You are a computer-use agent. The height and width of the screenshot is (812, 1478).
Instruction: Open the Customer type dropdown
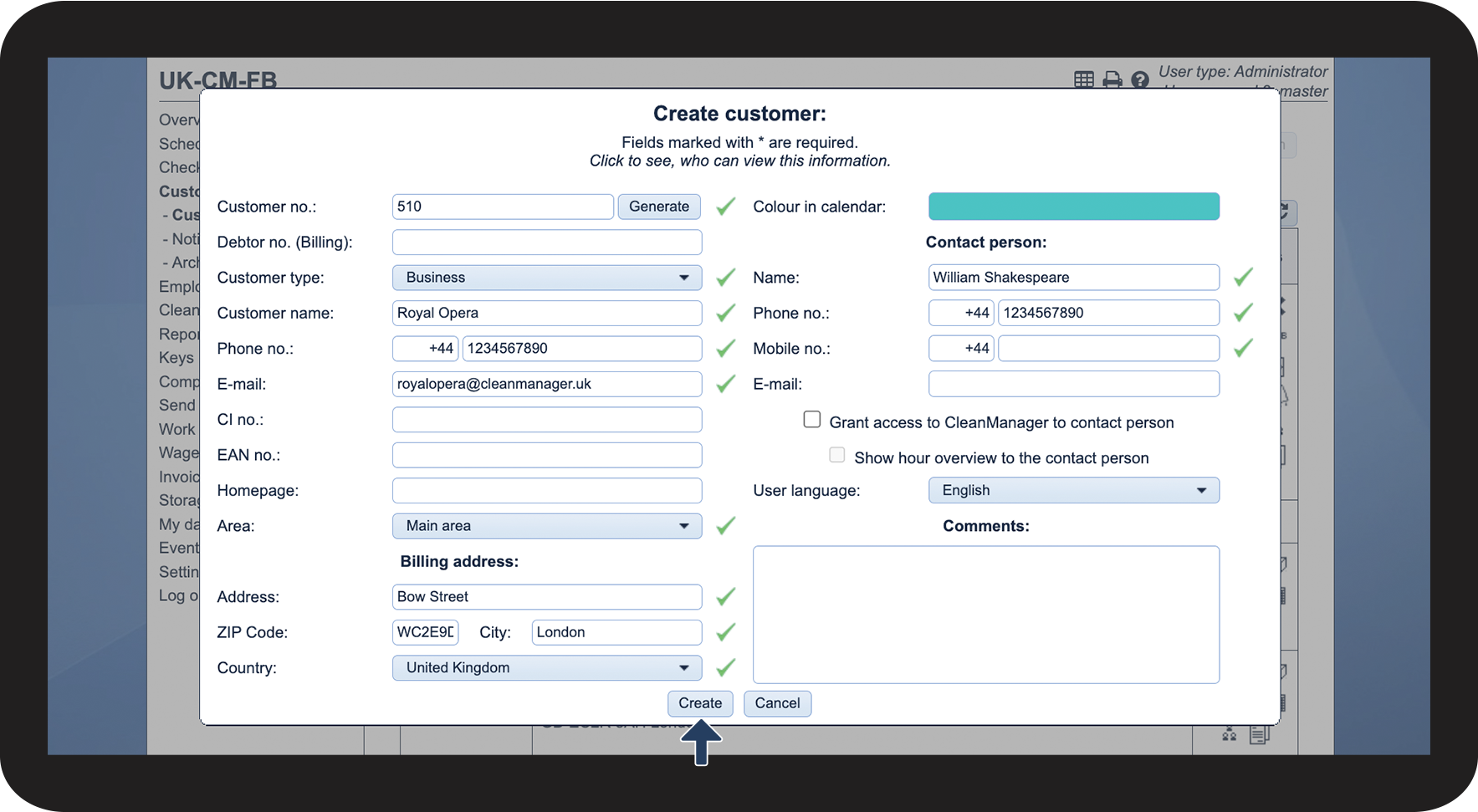(546, 278)
